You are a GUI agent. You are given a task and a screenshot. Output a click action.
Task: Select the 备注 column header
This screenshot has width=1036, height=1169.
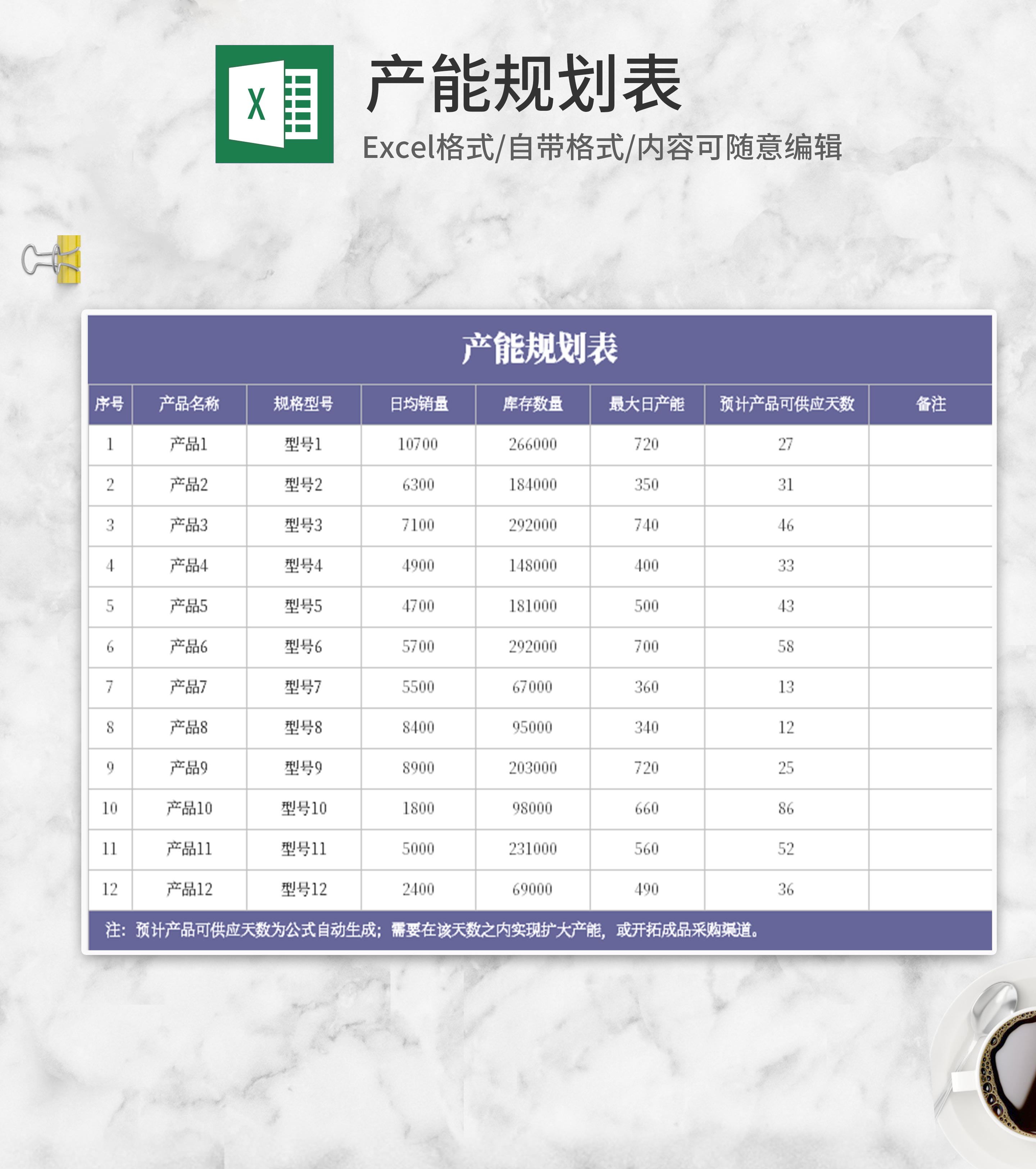(x=930, y=404)
